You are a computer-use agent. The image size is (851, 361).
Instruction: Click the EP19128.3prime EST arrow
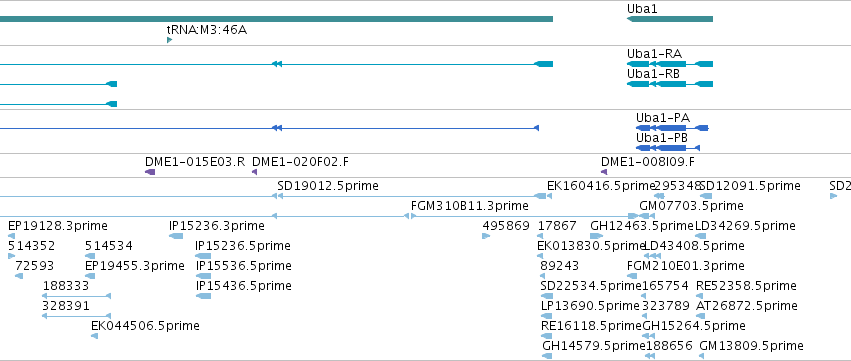(11, 236)
